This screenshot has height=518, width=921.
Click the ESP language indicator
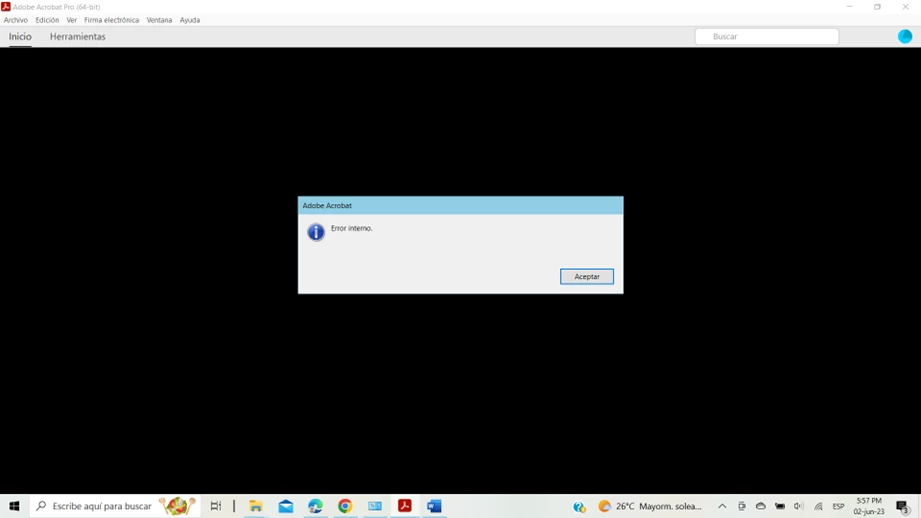click(x=838, y=506)
